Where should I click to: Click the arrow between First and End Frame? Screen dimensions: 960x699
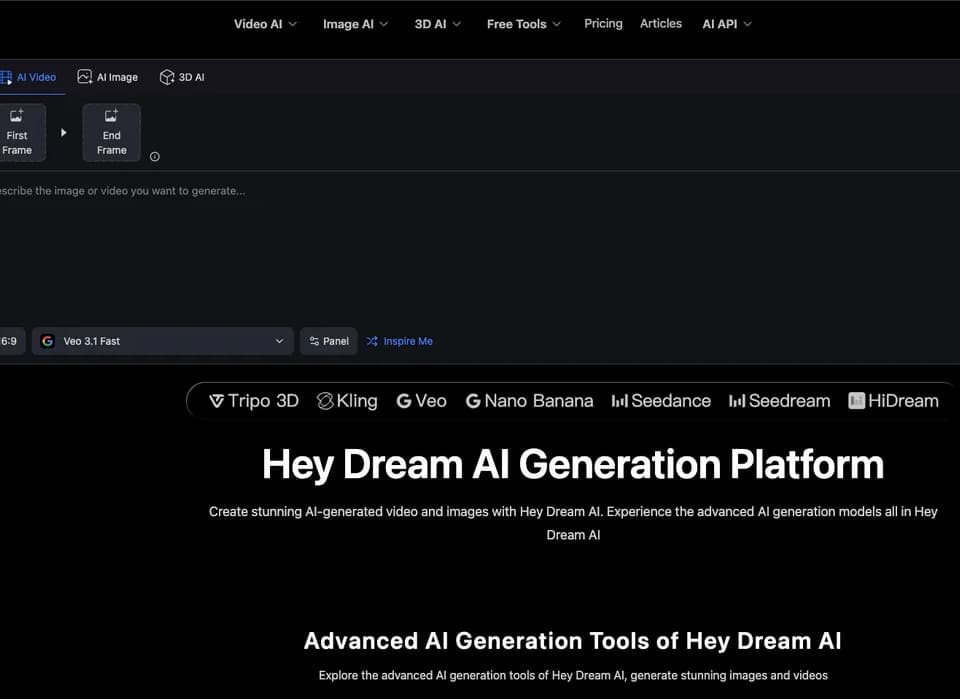tap(64, 133)
